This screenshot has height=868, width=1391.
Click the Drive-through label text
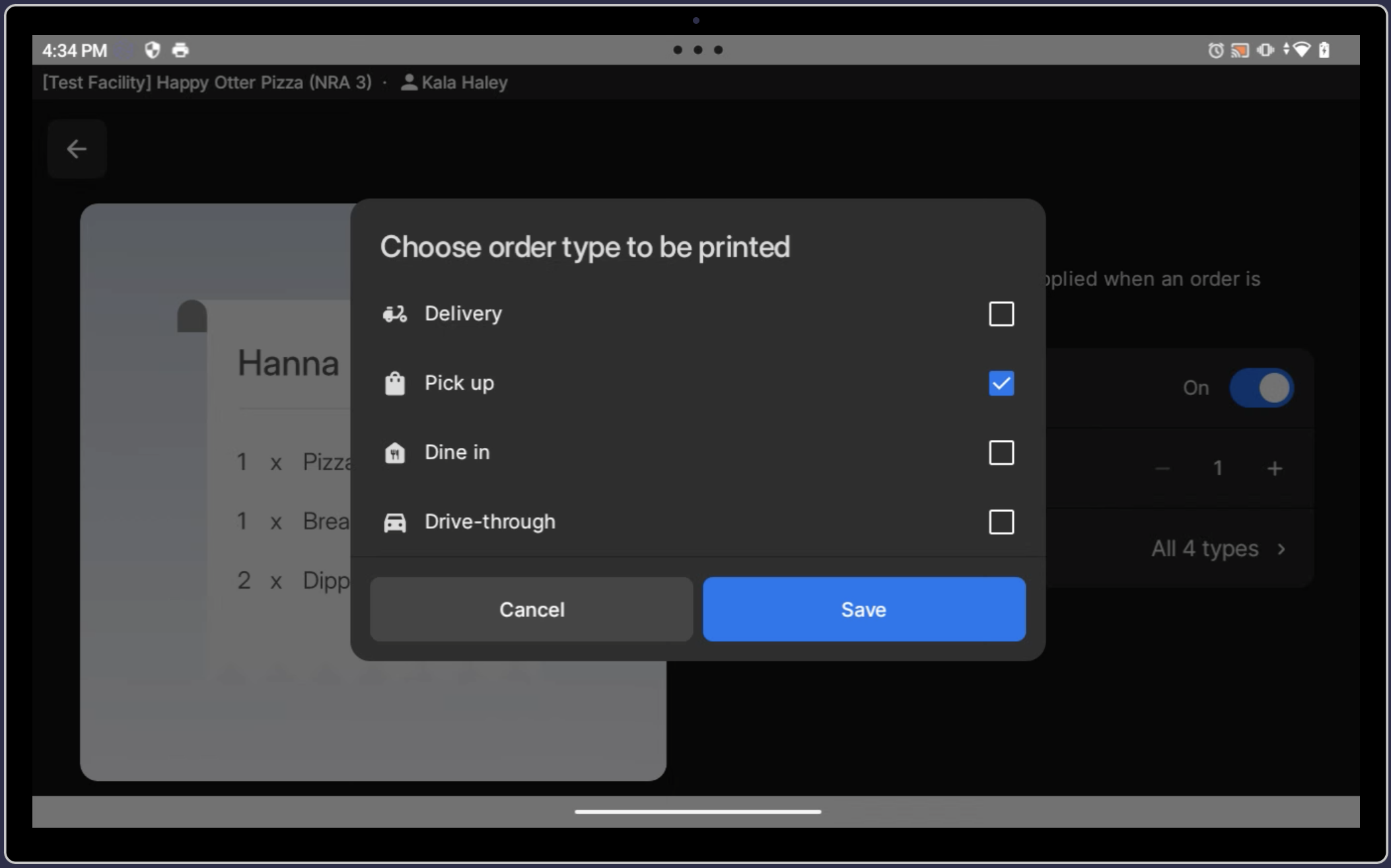pos(490,522)
